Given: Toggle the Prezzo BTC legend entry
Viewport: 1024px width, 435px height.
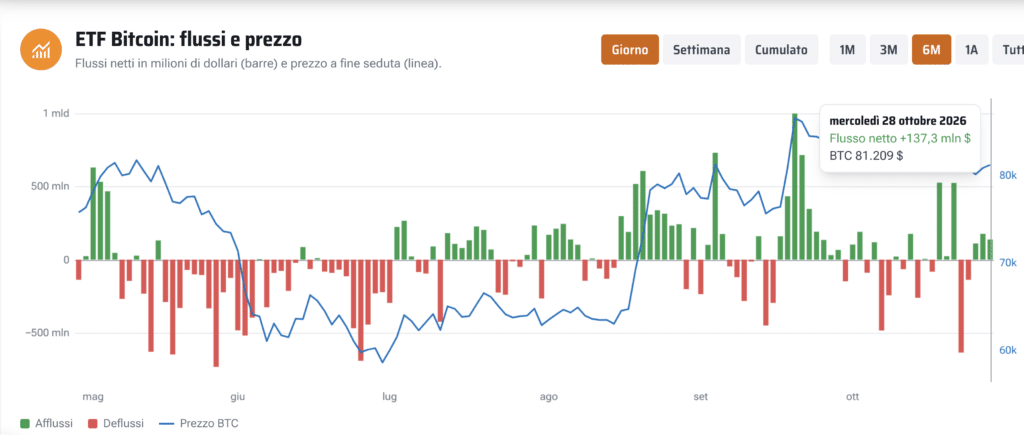Looking at the screenshot, I should (199, 423).
